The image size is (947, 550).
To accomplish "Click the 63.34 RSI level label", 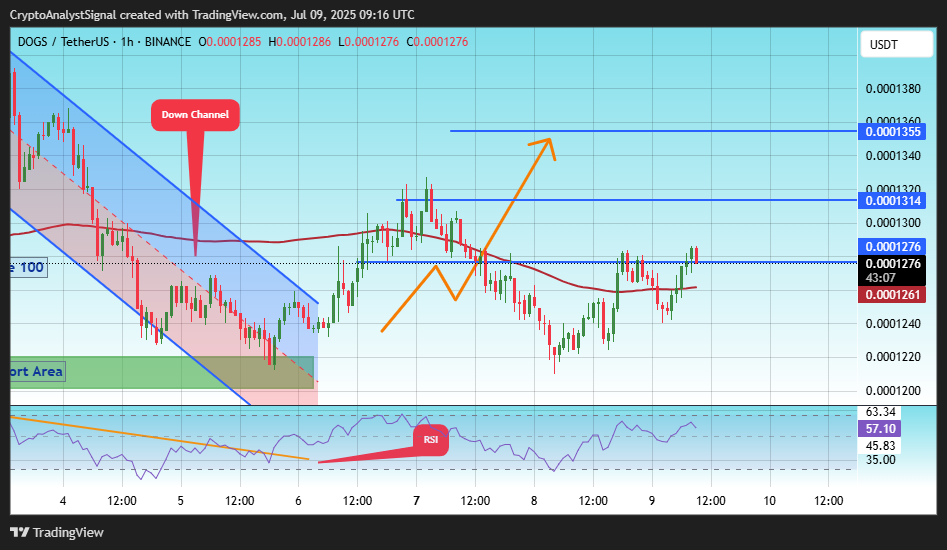I will pyautogui.click(x=881, y=412).
